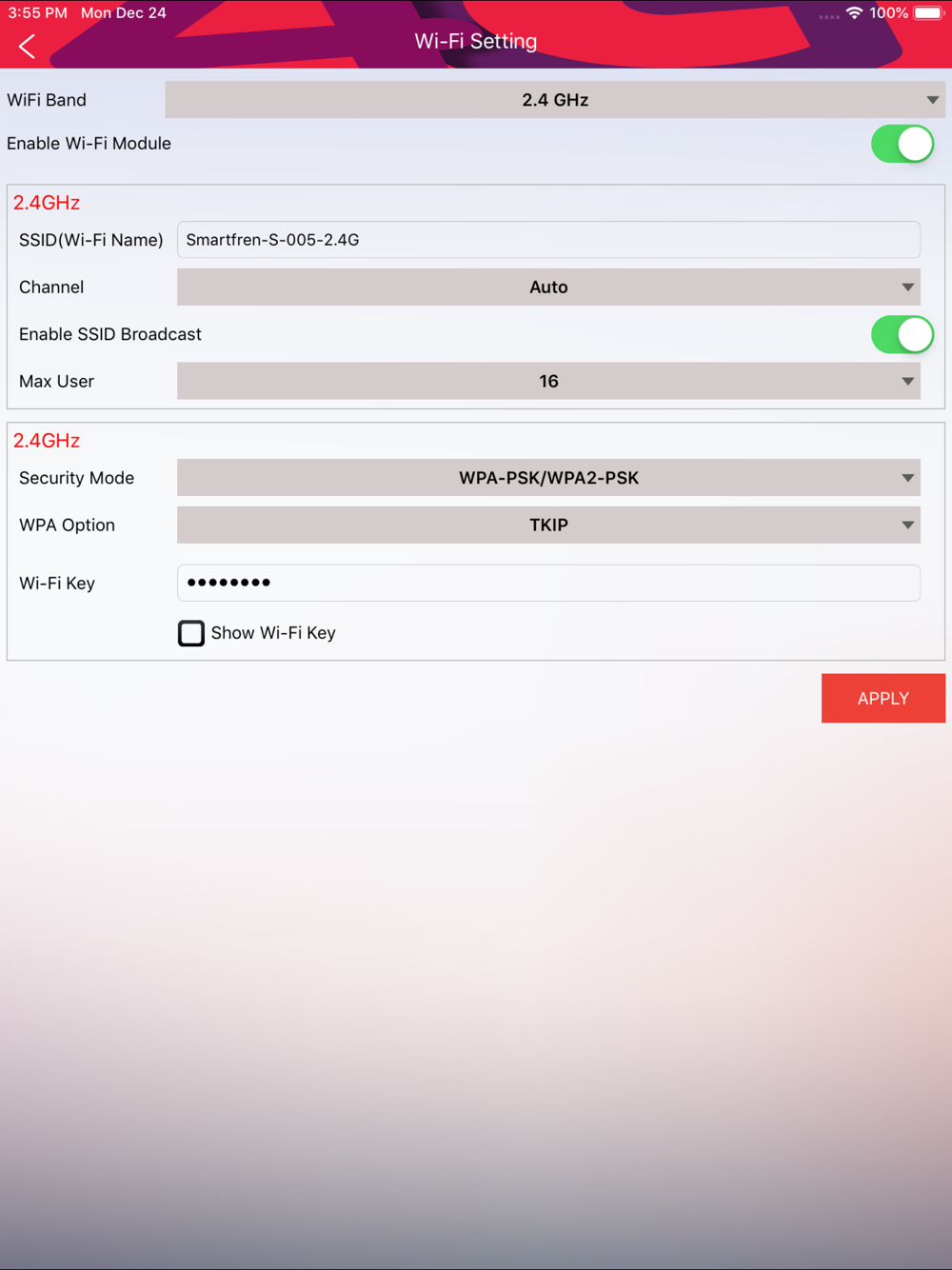The width and height of the screenshot is (952, 1270).
Task: Open the WPA Option TKIP dropdown
Action: (x=548, y=525)
